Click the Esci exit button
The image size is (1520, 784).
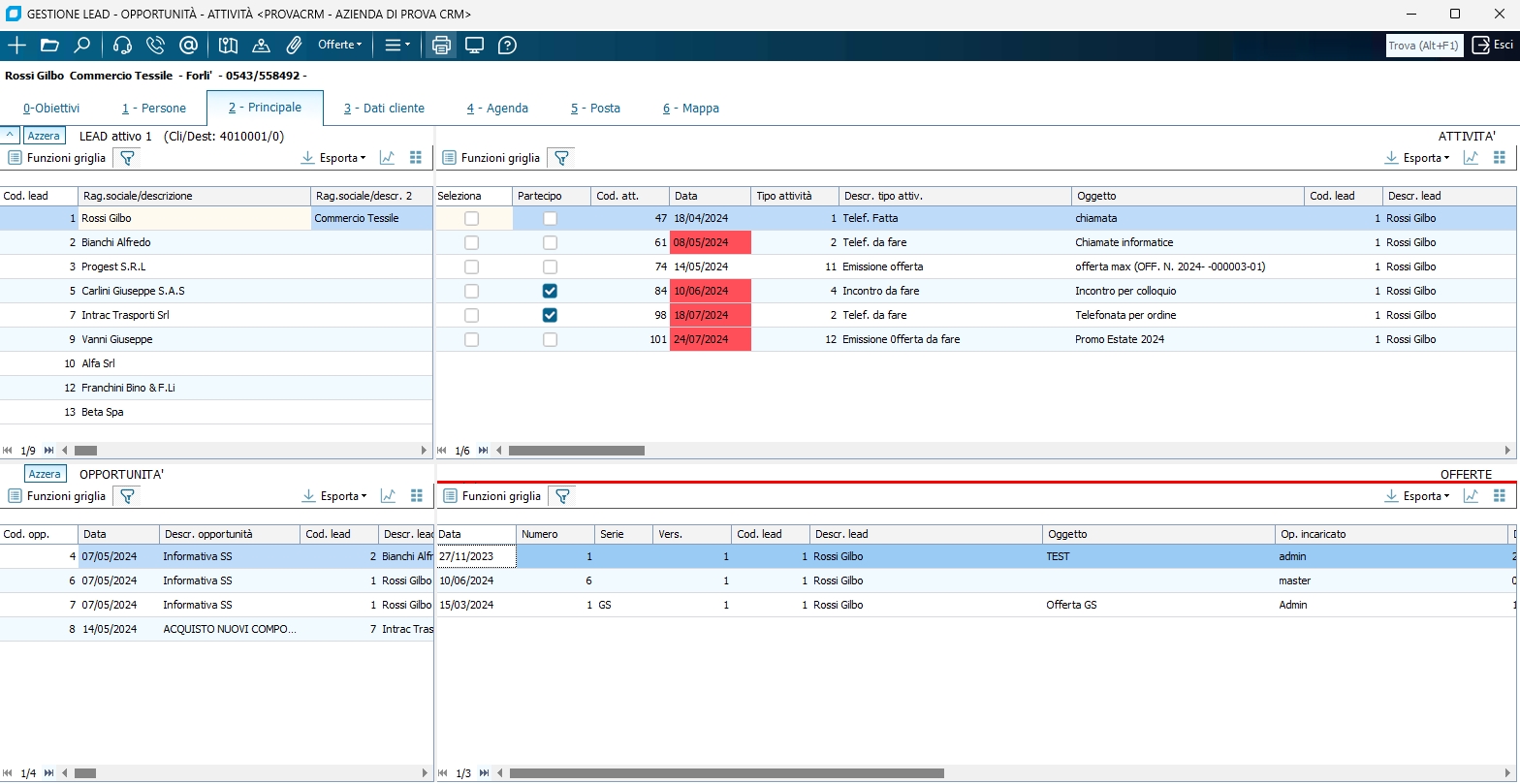click(x=1493, y=45)
